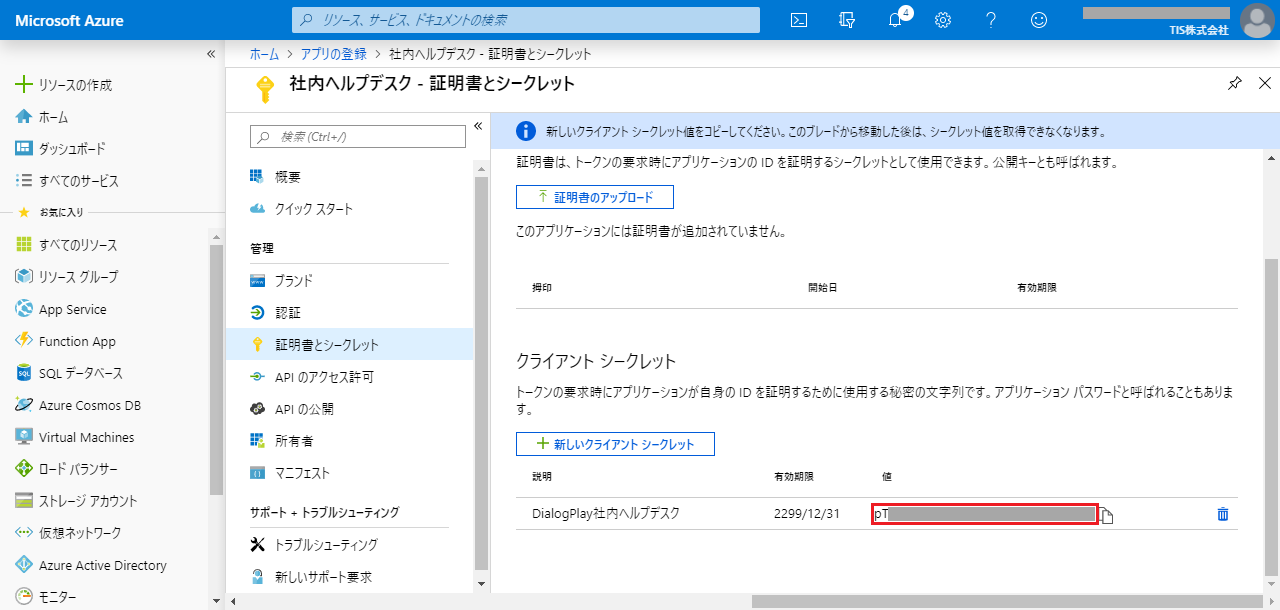Open モニター in favorites

tap(48, 597)
